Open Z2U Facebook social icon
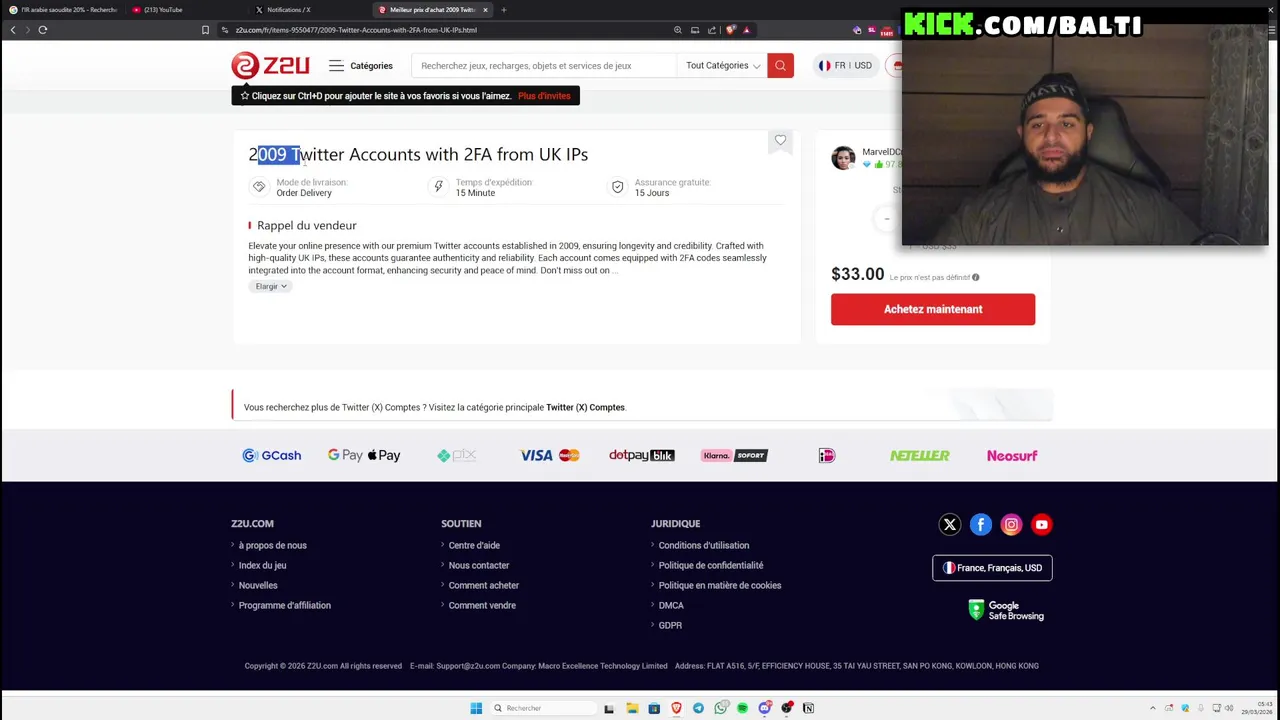 coord(980,525)
